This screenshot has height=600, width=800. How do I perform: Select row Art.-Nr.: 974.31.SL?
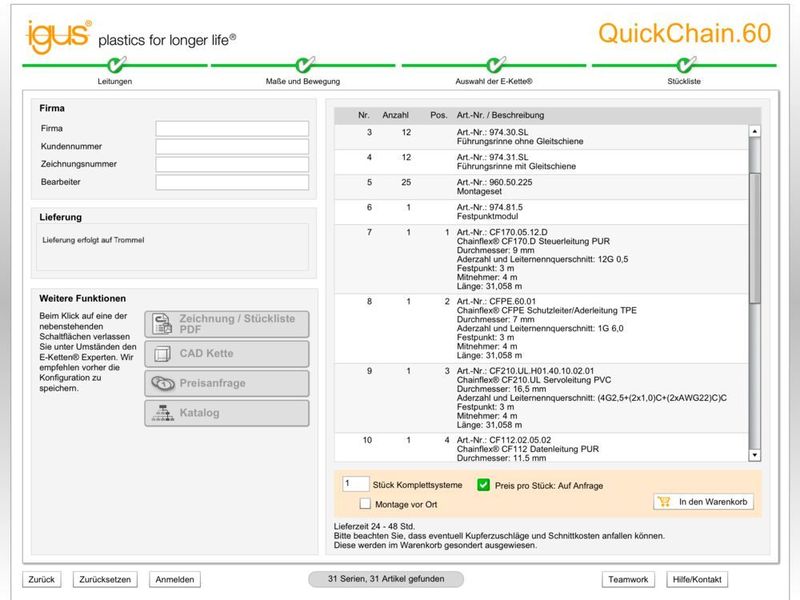[x=541, y=162]
